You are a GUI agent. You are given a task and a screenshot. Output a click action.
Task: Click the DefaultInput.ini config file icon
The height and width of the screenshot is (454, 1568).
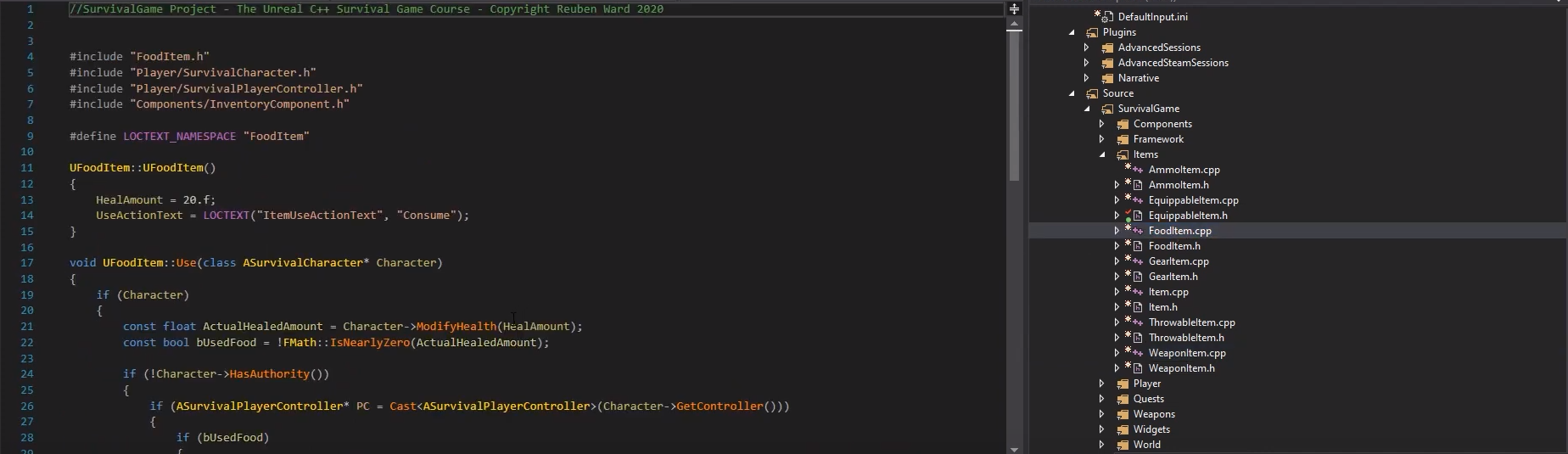pyautogui.click(x=1106, y=17)
